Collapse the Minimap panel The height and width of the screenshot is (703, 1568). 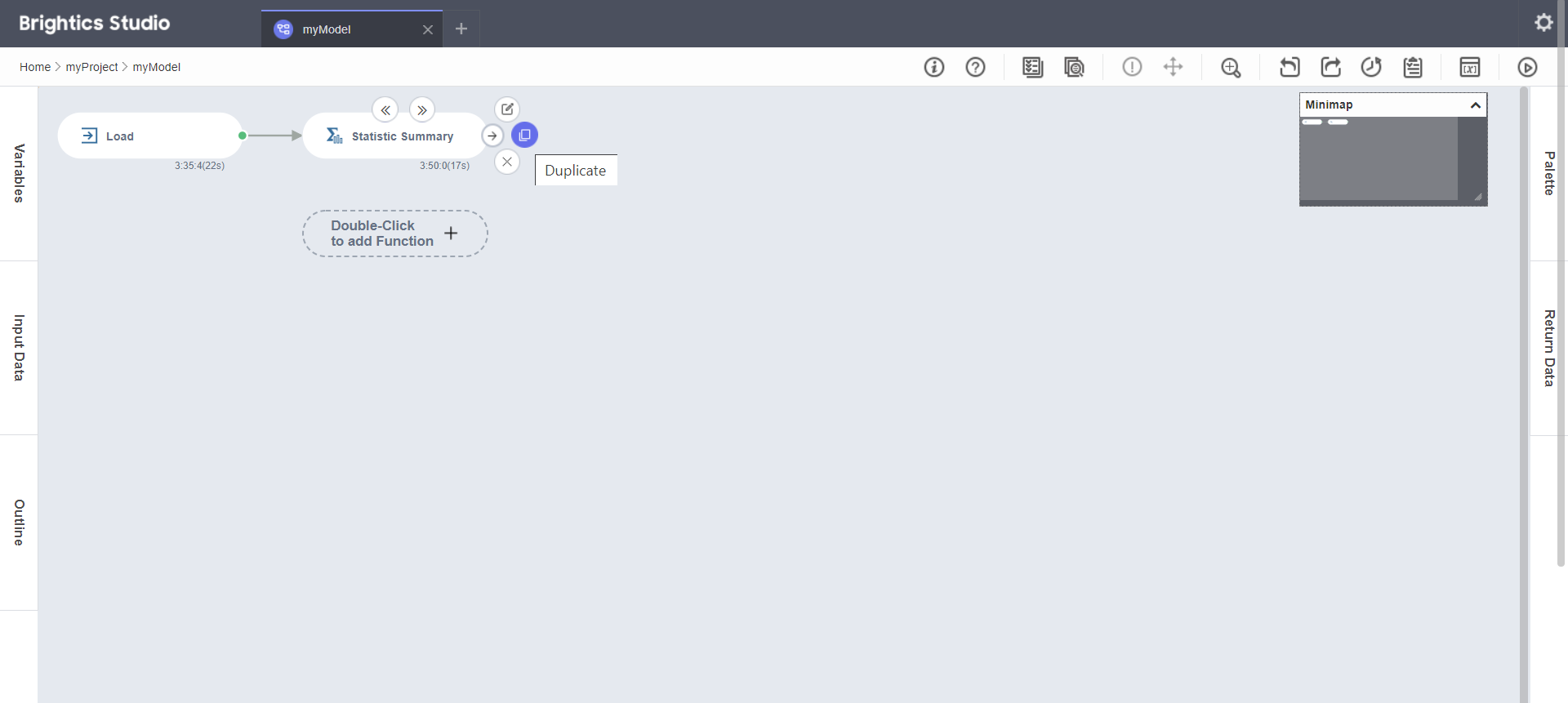pyautogui.click(x=1475, y=105)
